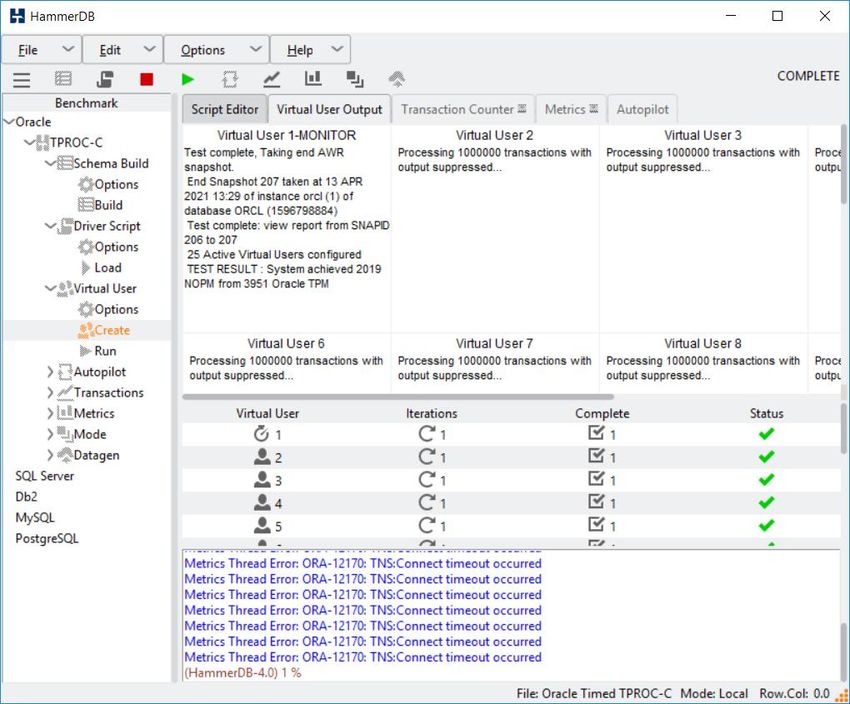This screenshot has width=850, height=704.
Task: Expand the Metrics tree node
Action: click(50, 414)
